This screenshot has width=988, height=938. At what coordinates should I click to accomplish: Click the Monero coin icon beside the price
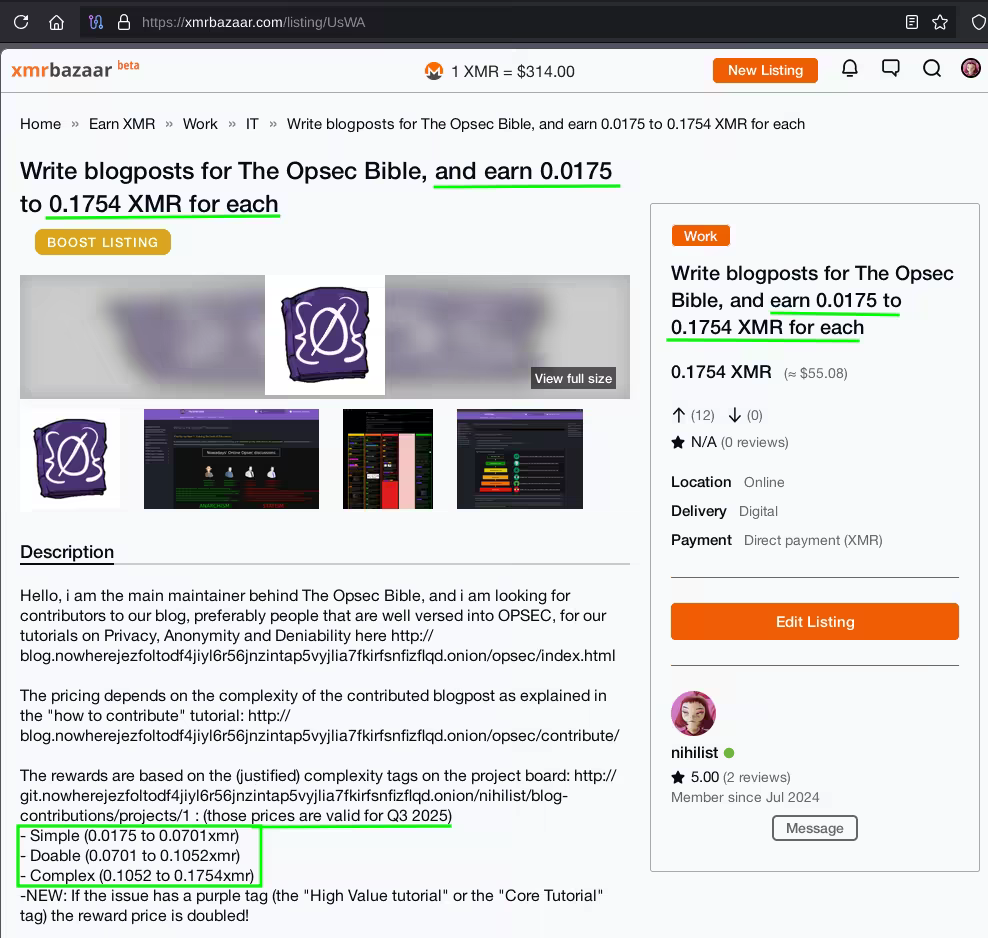coord(434,71)
